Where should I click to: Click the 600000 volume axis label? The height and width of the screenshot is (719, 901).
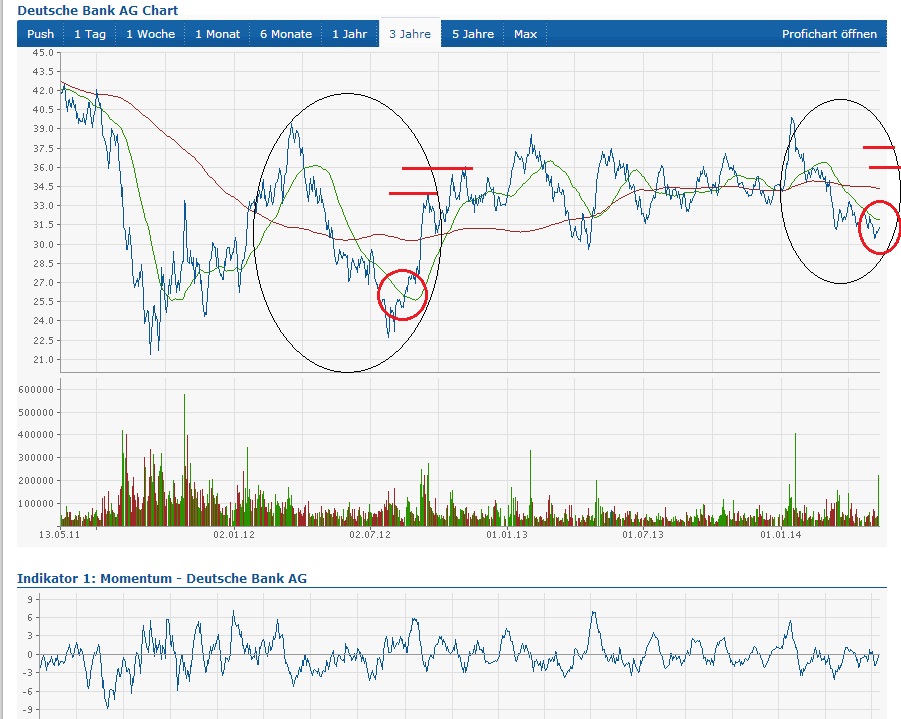click(36, 389)
